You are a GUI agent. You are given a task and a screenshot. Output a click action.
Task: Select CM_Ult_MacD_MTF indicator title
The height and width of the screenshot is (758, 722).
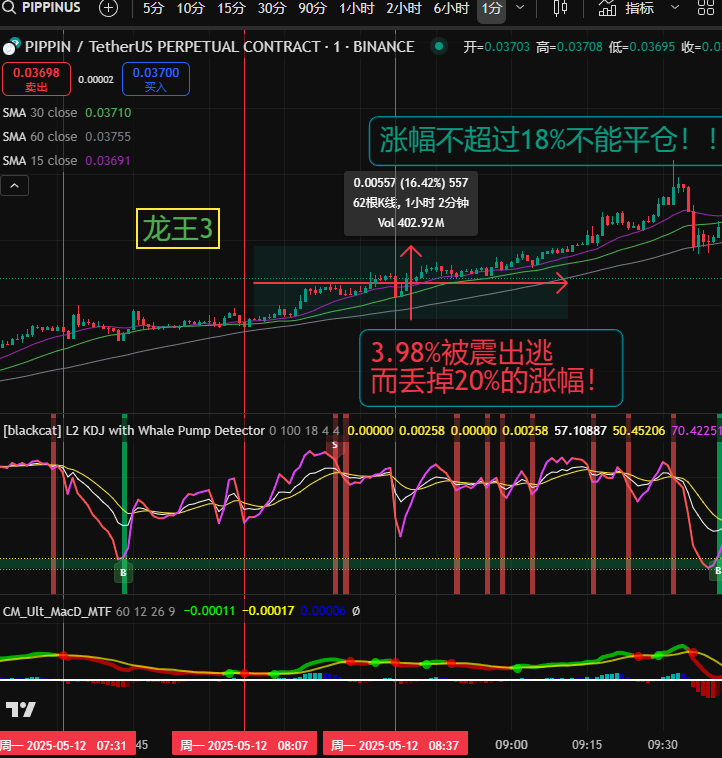pos(57,611)
